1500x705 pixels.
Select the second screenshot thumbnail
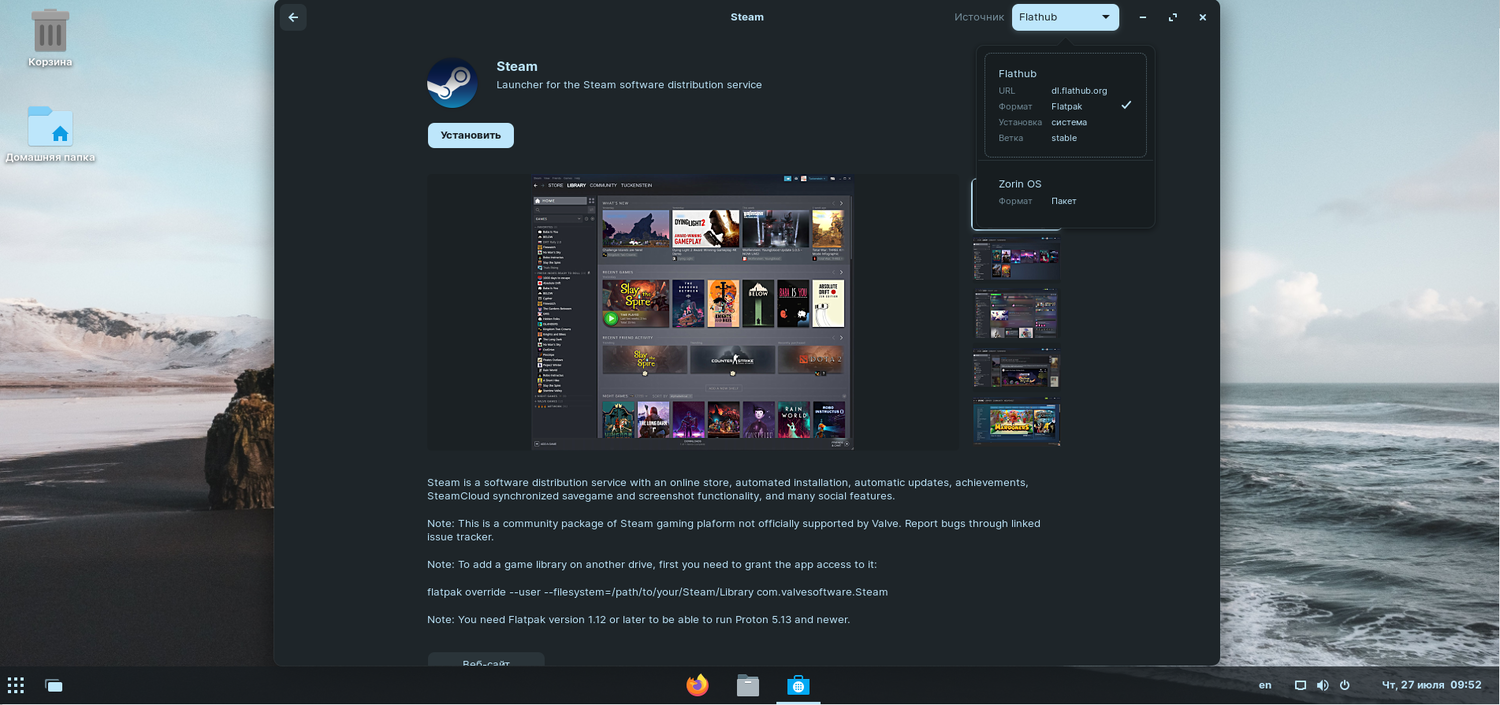pyautogui.click(x=1016, y=260)
